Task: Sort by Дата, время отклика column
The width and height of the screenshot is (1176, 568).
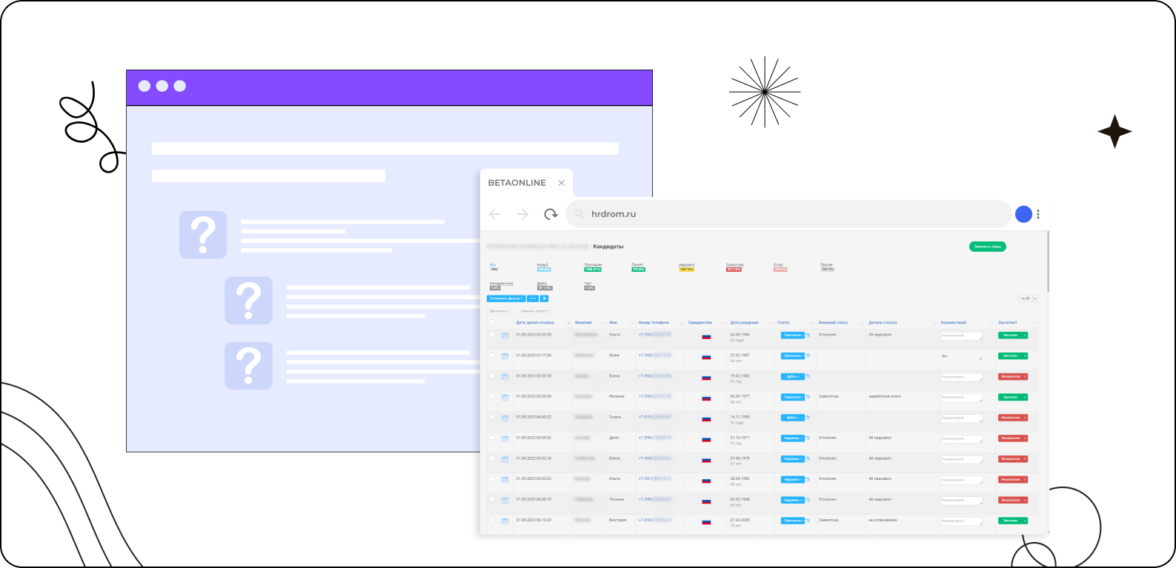Action: pos(535,323)
